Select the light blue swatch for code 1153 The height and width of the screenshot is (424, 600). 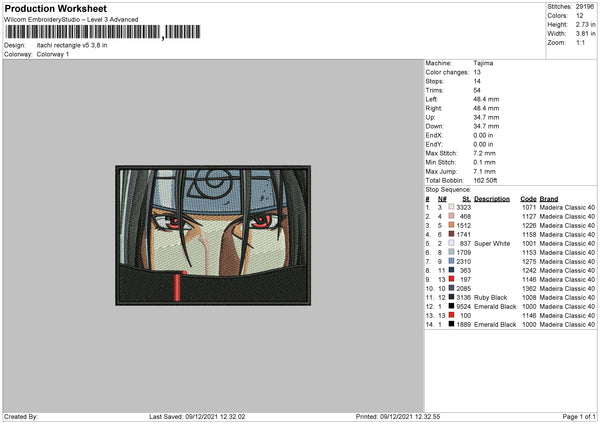pyautogui.click(x=452, y=252)
